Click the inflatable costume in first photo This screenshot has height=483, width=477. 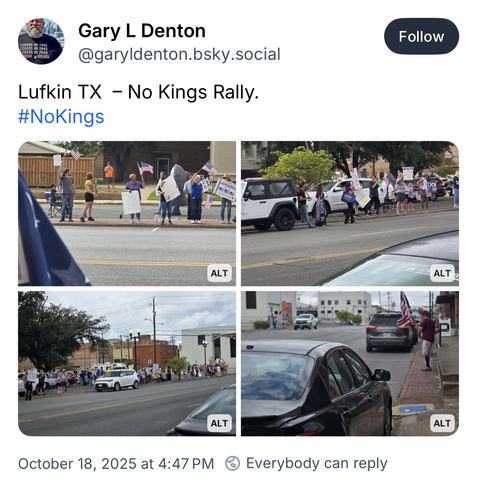click(x=179, y=190)
